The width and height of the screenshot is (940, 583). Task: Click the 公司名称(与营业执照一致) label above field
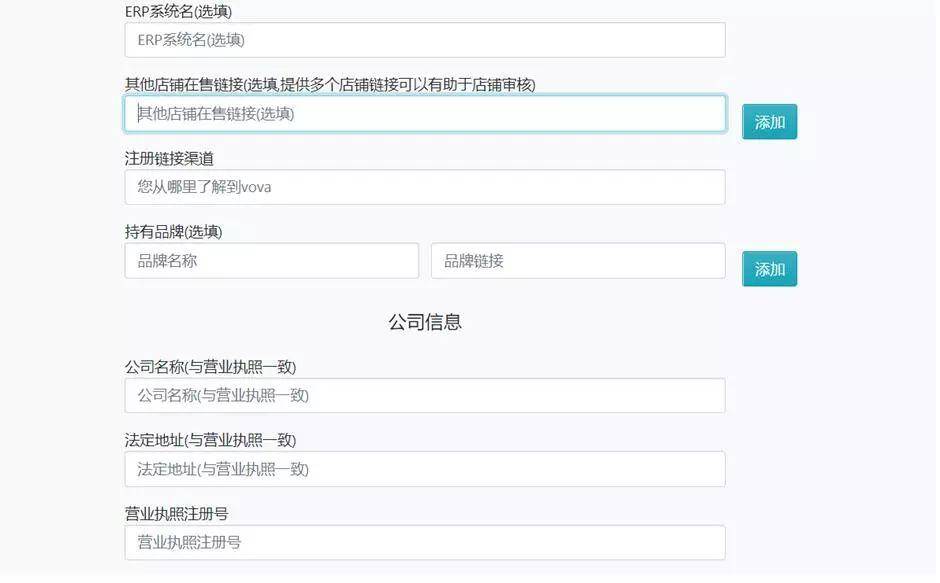coord(210,366)
